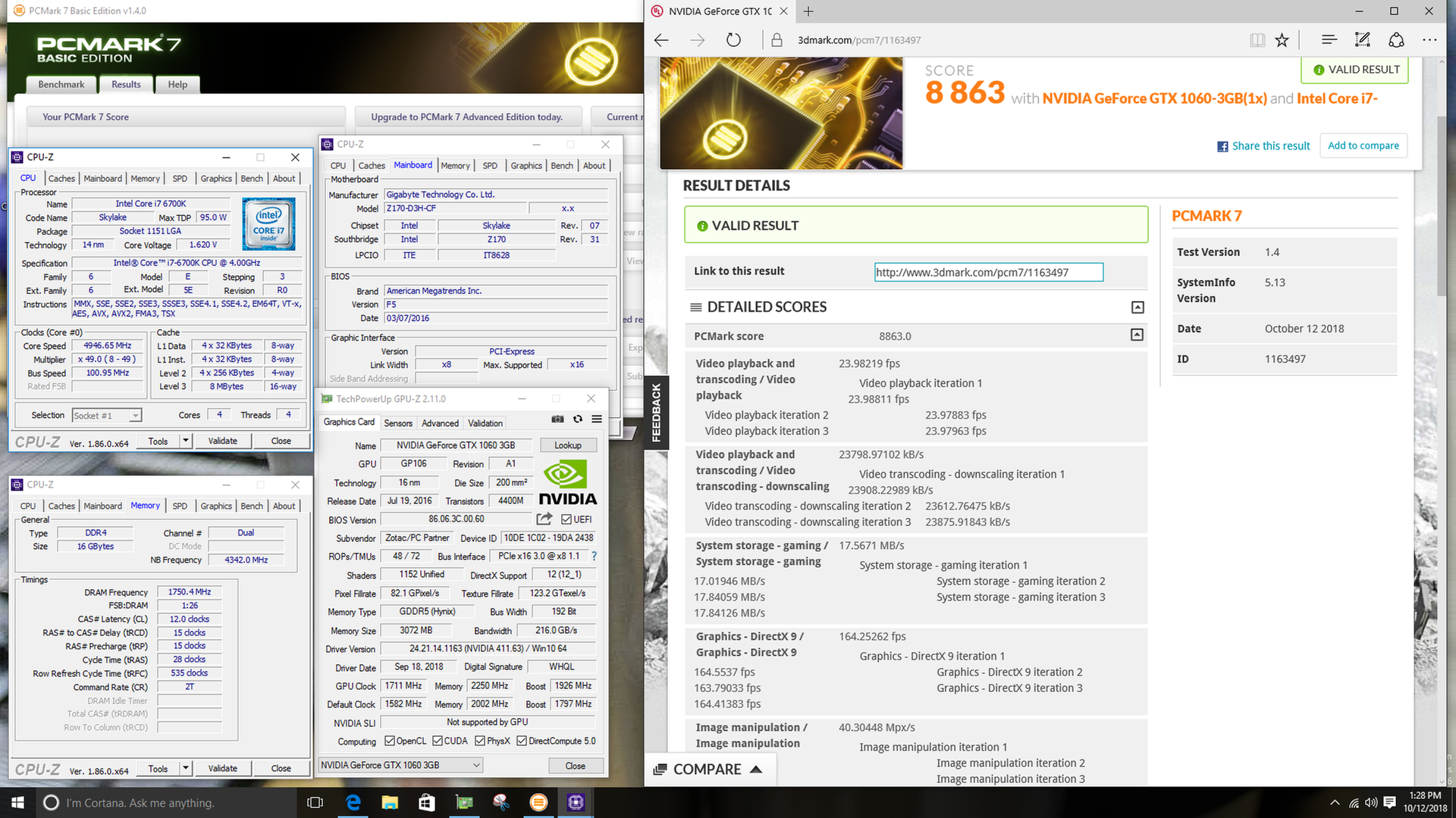1456x818 pixels.
Task: Open the GPU selector dropdown in GPU-Z
Action: [x=400, y=765]
